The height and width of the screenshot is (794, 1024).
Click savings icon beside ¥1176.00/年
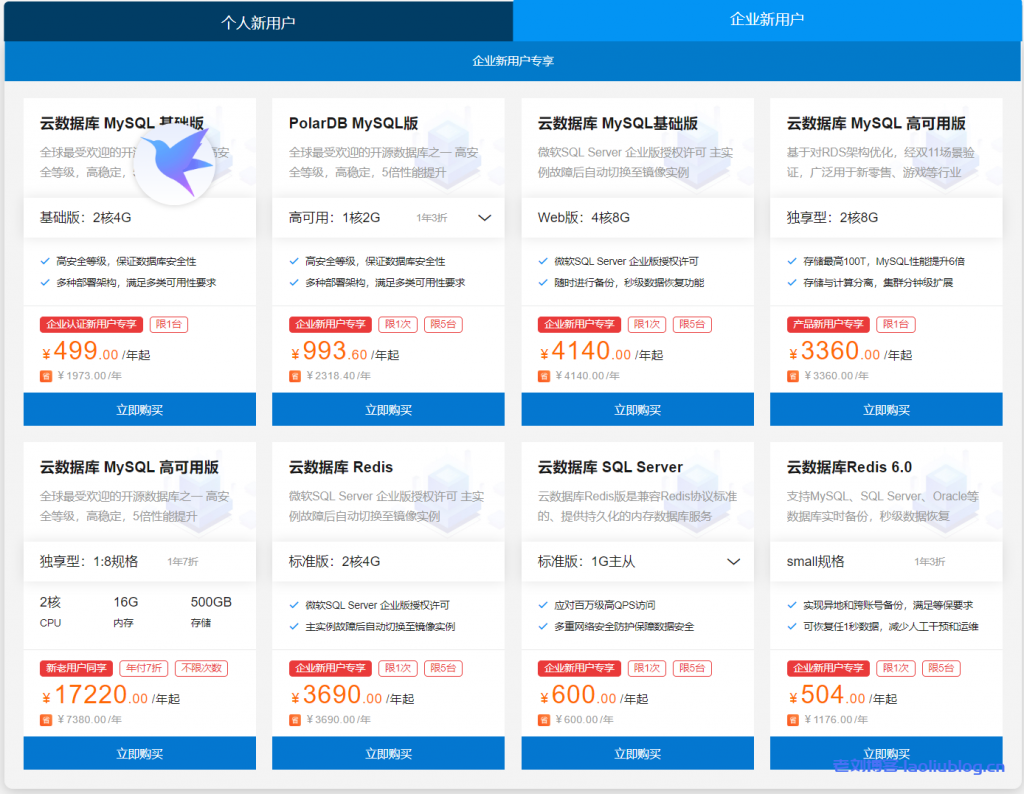(x=793, y=719)
